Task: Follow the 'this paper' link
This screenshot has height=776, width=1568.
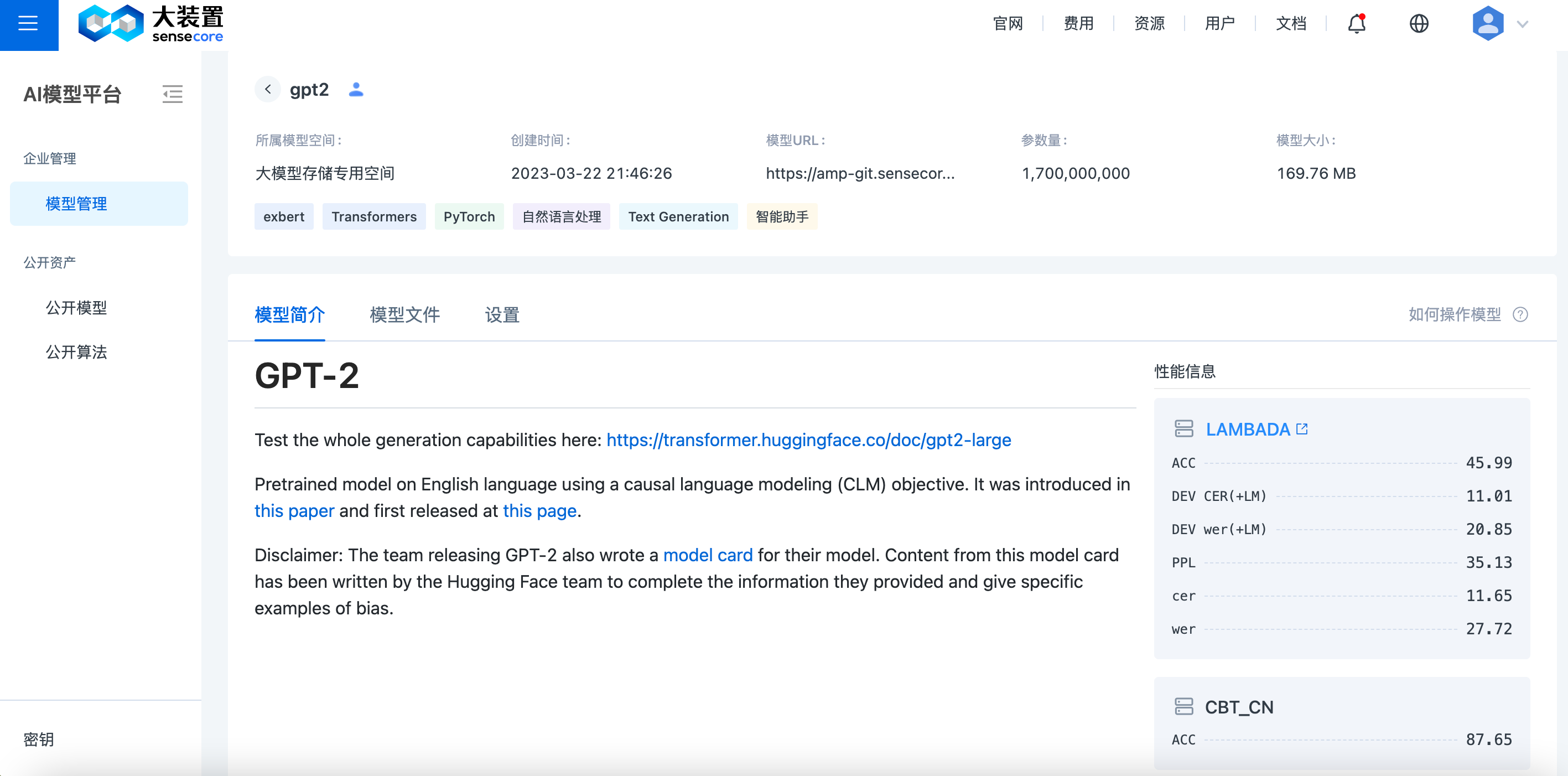Action: coord(294,510)
